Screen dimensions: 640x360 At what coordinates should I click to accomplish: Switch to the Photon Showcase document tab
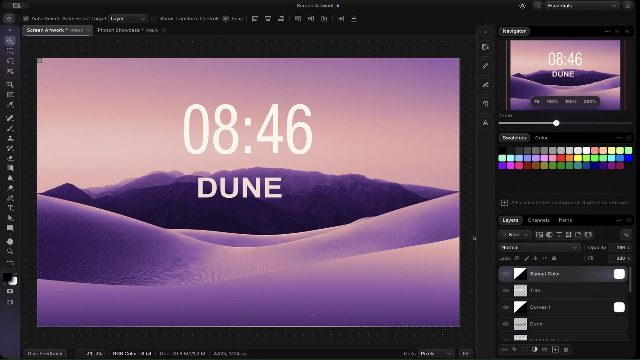[x=127, y=30]
